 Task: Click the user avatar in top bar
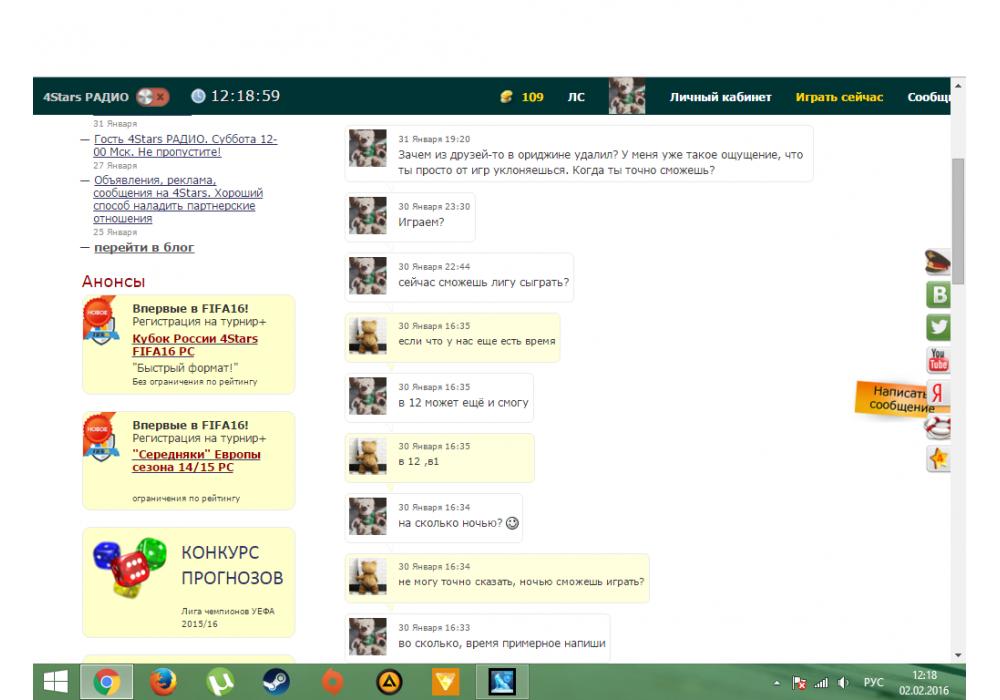(x=627, y=96)
